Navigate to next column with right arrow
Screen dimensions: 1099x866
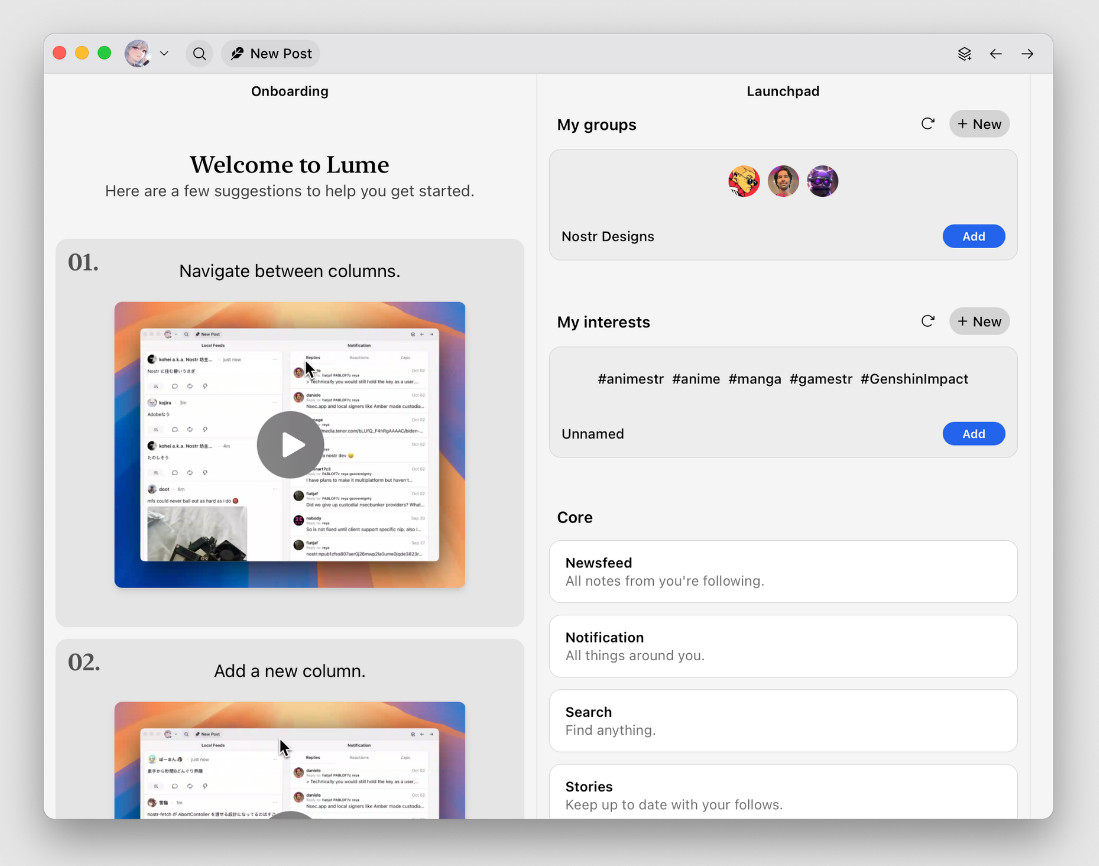point(1028,54)
